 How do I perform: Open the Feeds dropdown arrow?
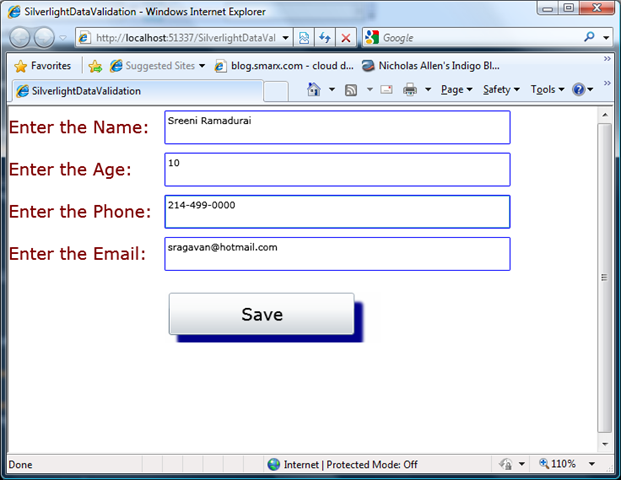click(370, 90)
